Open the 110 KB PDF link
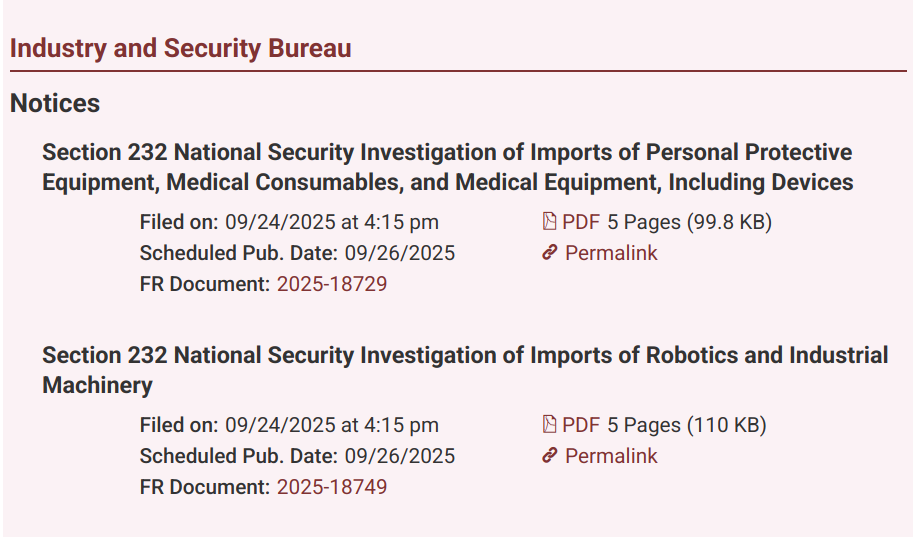 tap(581, 425)
